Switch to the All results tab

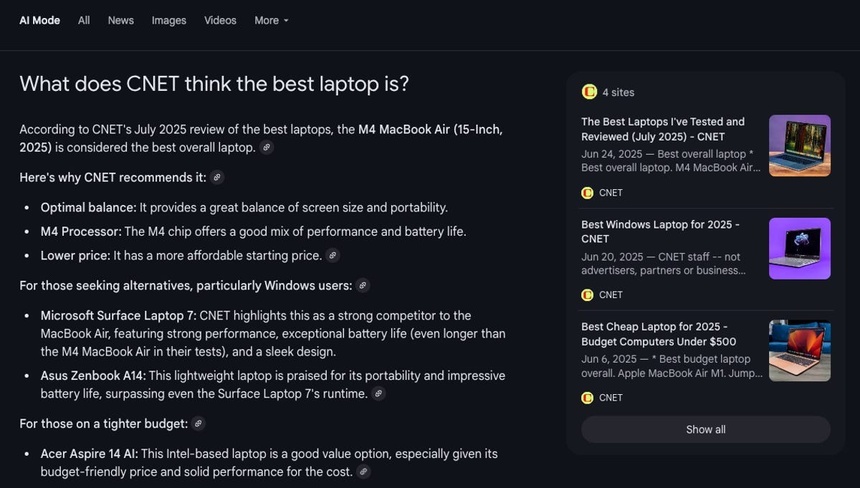[x=84, y=20]
